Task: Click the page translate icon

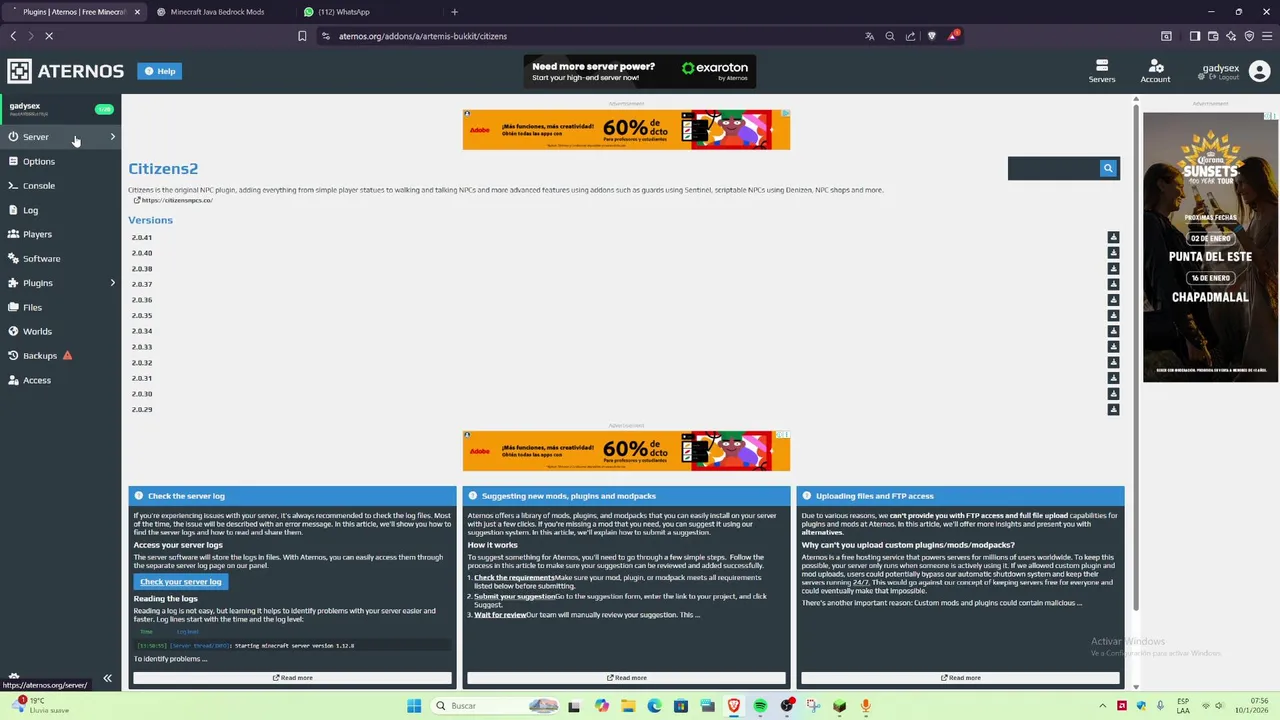Action: (869, 36)
